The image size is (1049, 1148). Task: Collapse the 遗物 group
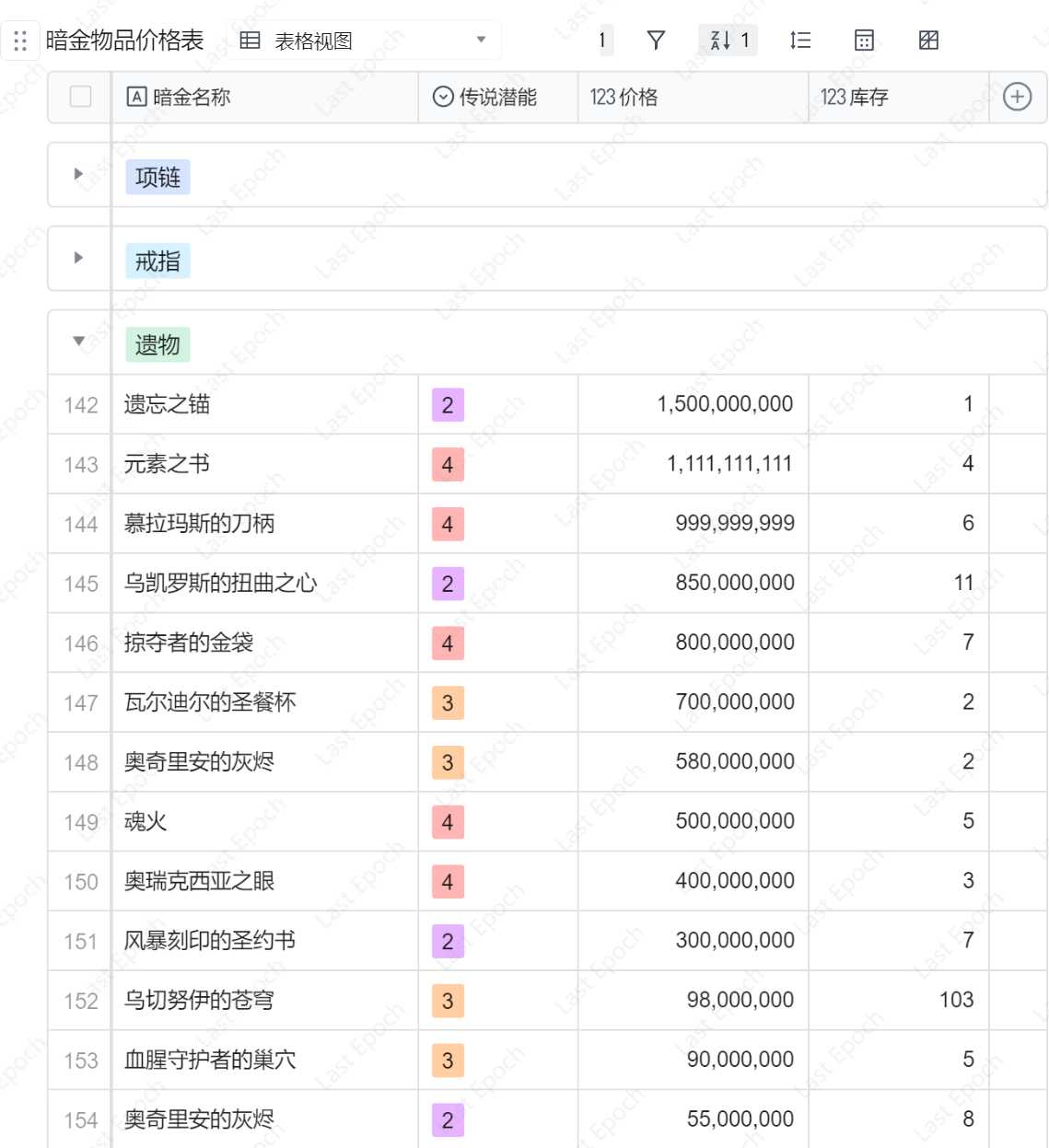click(x=78, y=342)
